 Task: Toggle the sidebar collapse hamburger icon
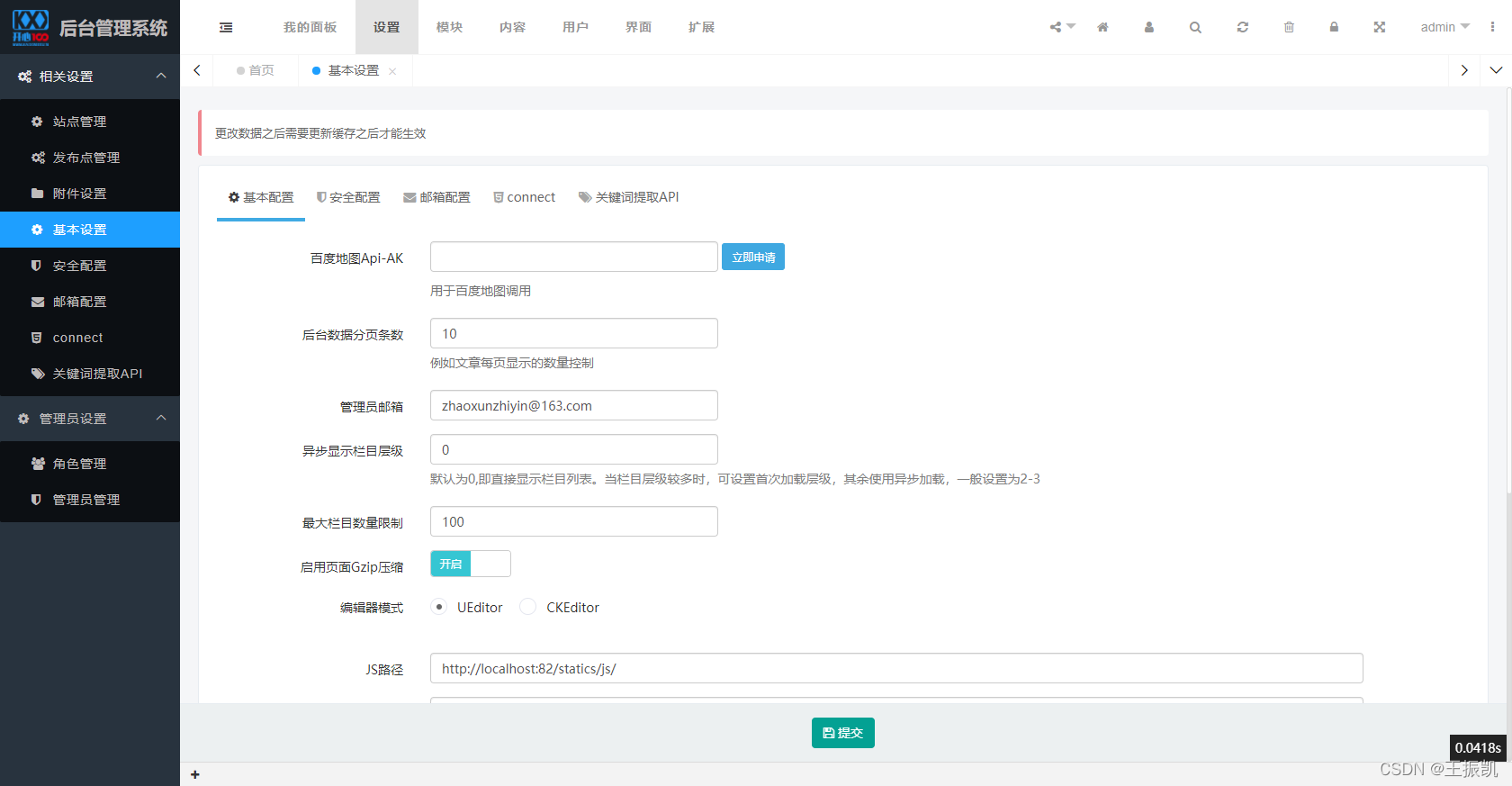226,27
